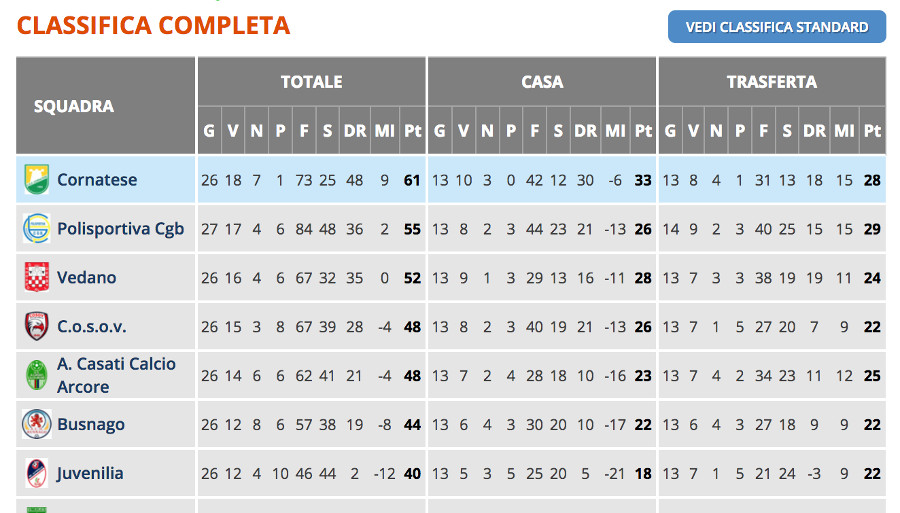Click the Juvenilia team crest icon

(37, 473)
